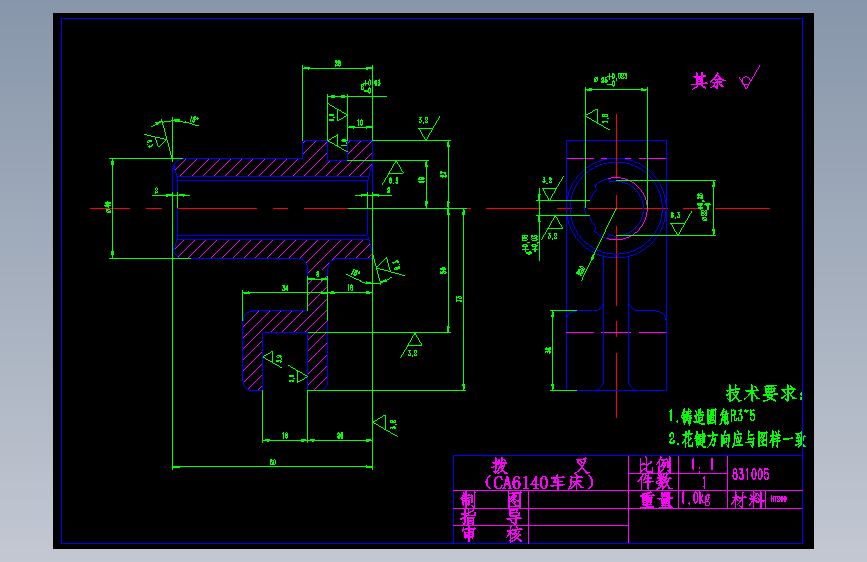Image resolution: width=867 pixels, height=562 pixels.
Task: Click the drawing number '831005'
Action: click(750, 474)
